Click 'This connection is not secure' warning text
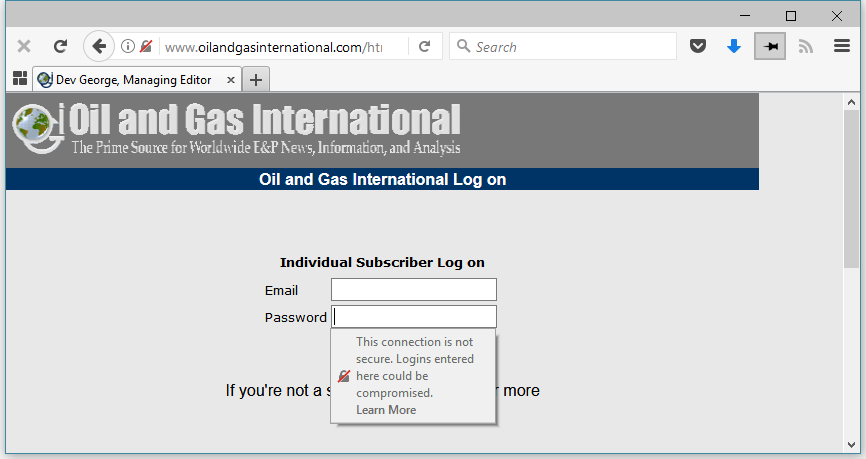 (415, 367)
